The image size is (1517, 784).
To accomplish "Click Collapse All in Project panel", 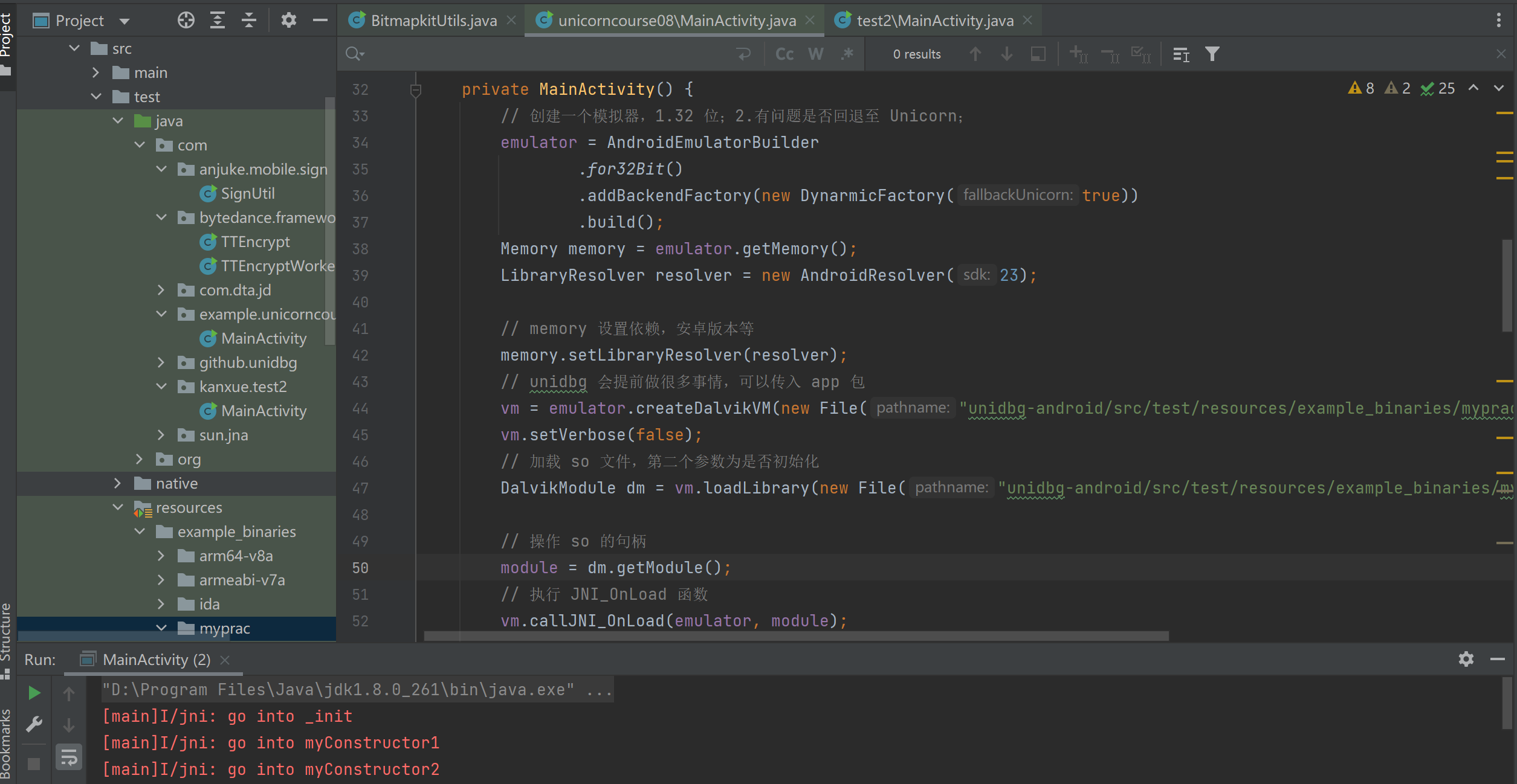I will tap(249, 21).
